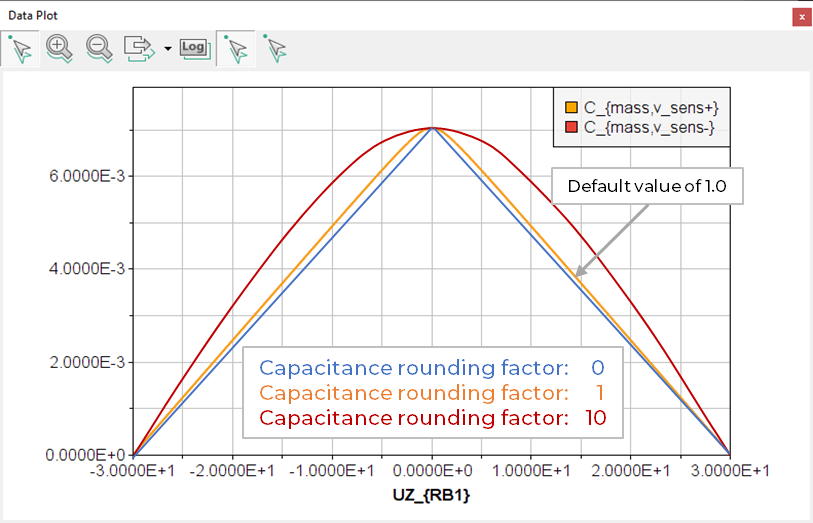
Task: Click the UZ_{RB1} x-axis title
Action: (432, 495)
